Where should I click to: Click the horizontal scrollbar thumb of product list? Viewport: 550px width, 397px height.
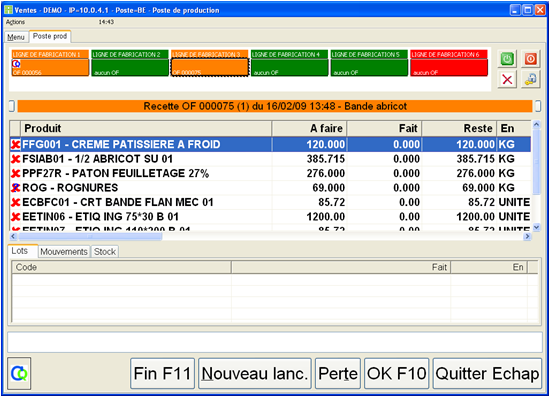[x=90, y=236]
